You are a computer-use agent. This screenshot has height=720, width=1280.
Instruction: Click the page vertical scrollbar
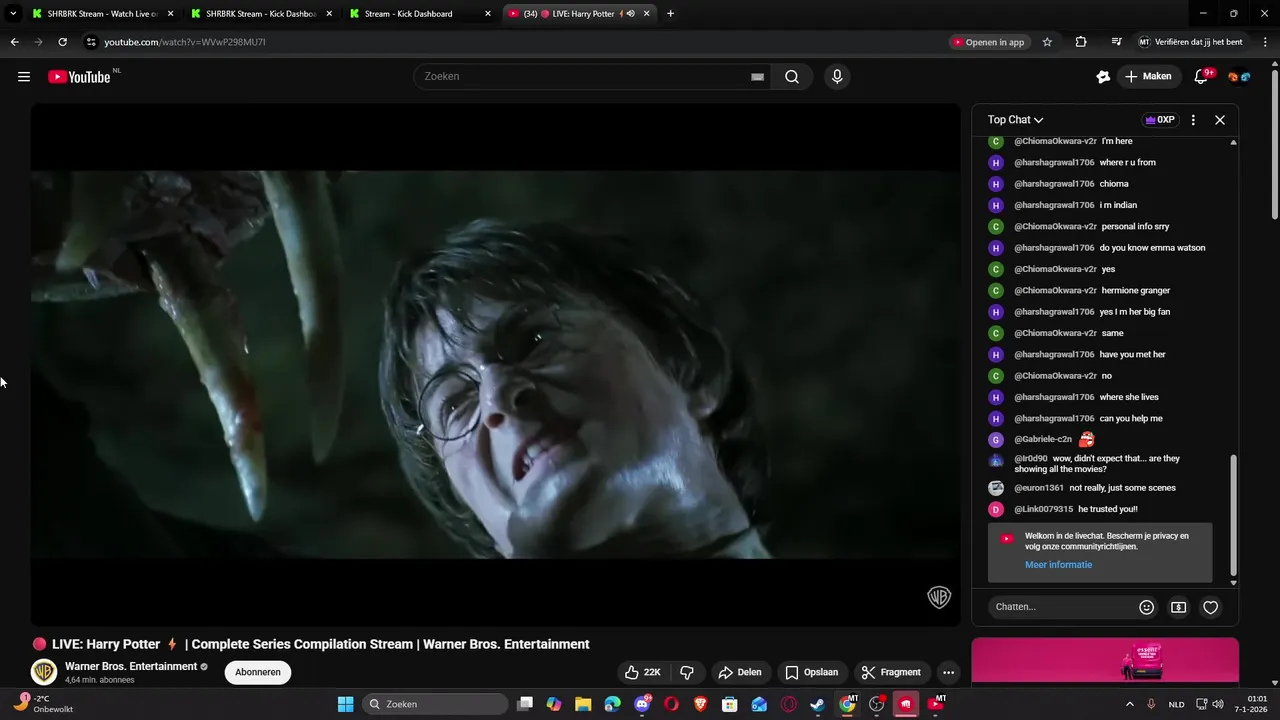pos(1275,143)
